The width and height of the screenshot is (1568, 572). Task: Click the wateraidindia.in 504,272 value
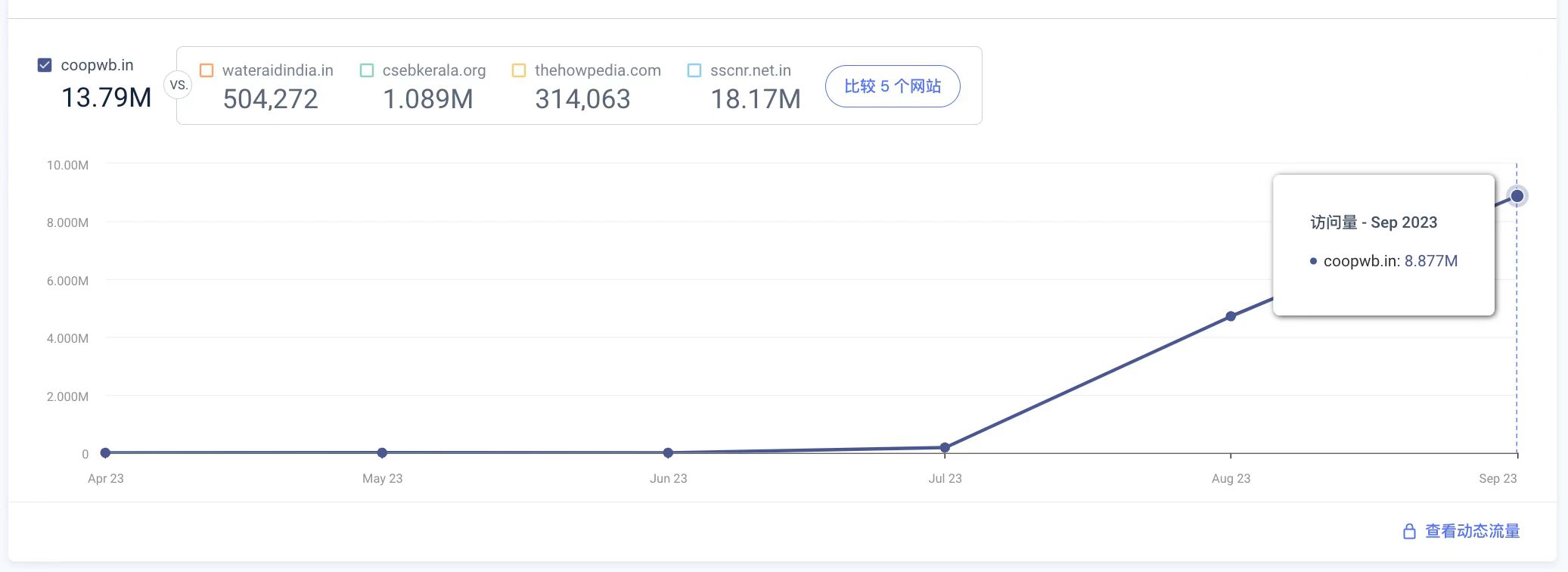tap(270, 99)
